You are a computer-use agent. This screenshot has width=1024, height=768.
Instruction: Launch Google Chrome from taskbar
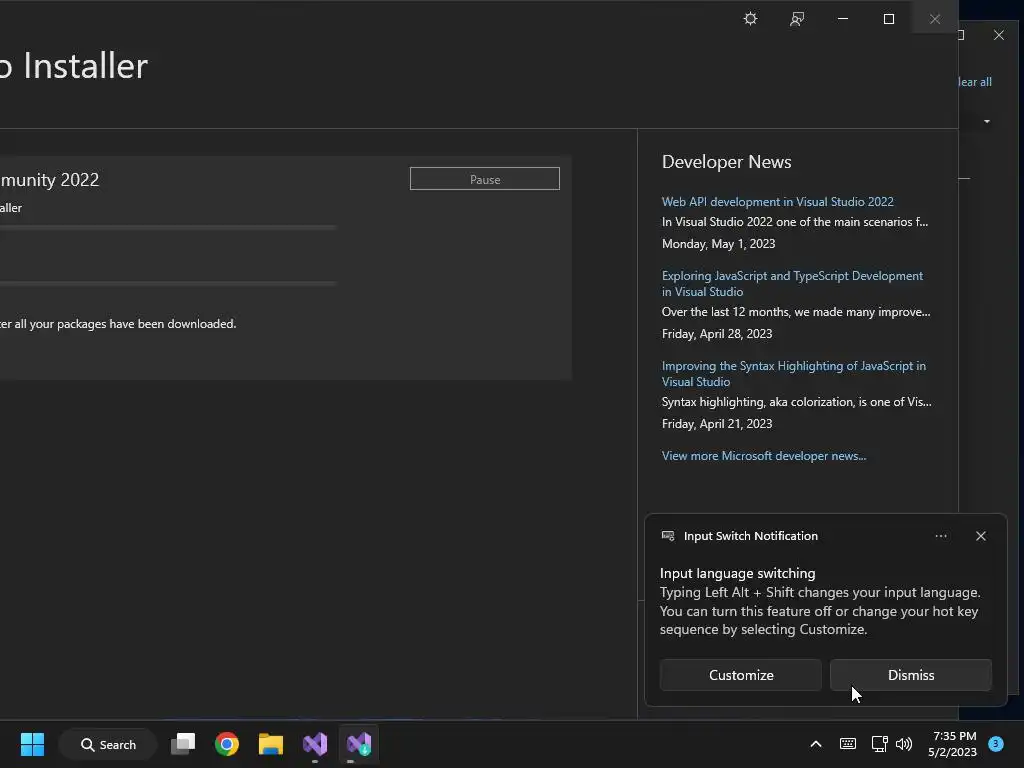[x=227, y=744]
